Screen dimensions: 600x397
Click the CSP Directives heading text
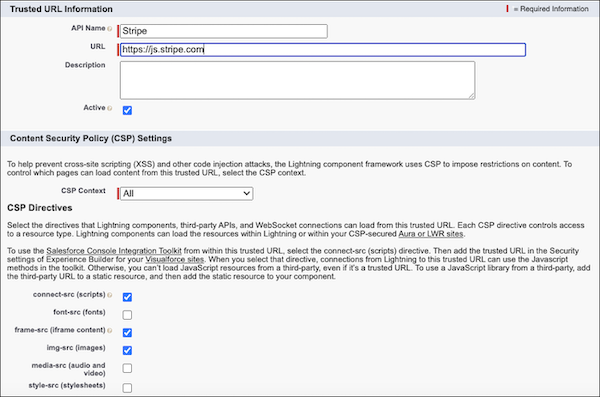pyautogui.click(x=40, y=208)
